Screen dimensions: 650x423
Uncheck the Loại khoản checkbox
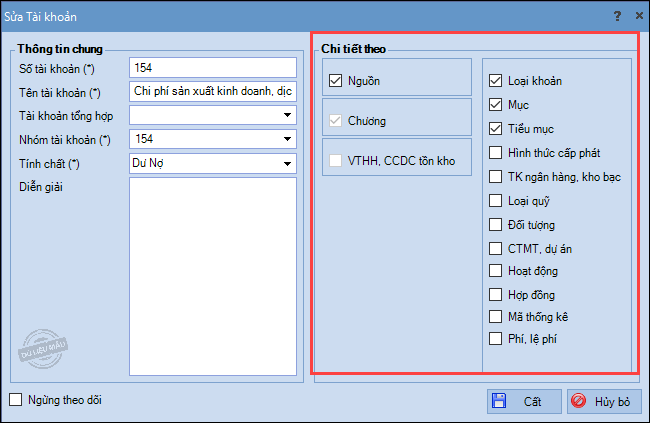click(x=495, y=80)
